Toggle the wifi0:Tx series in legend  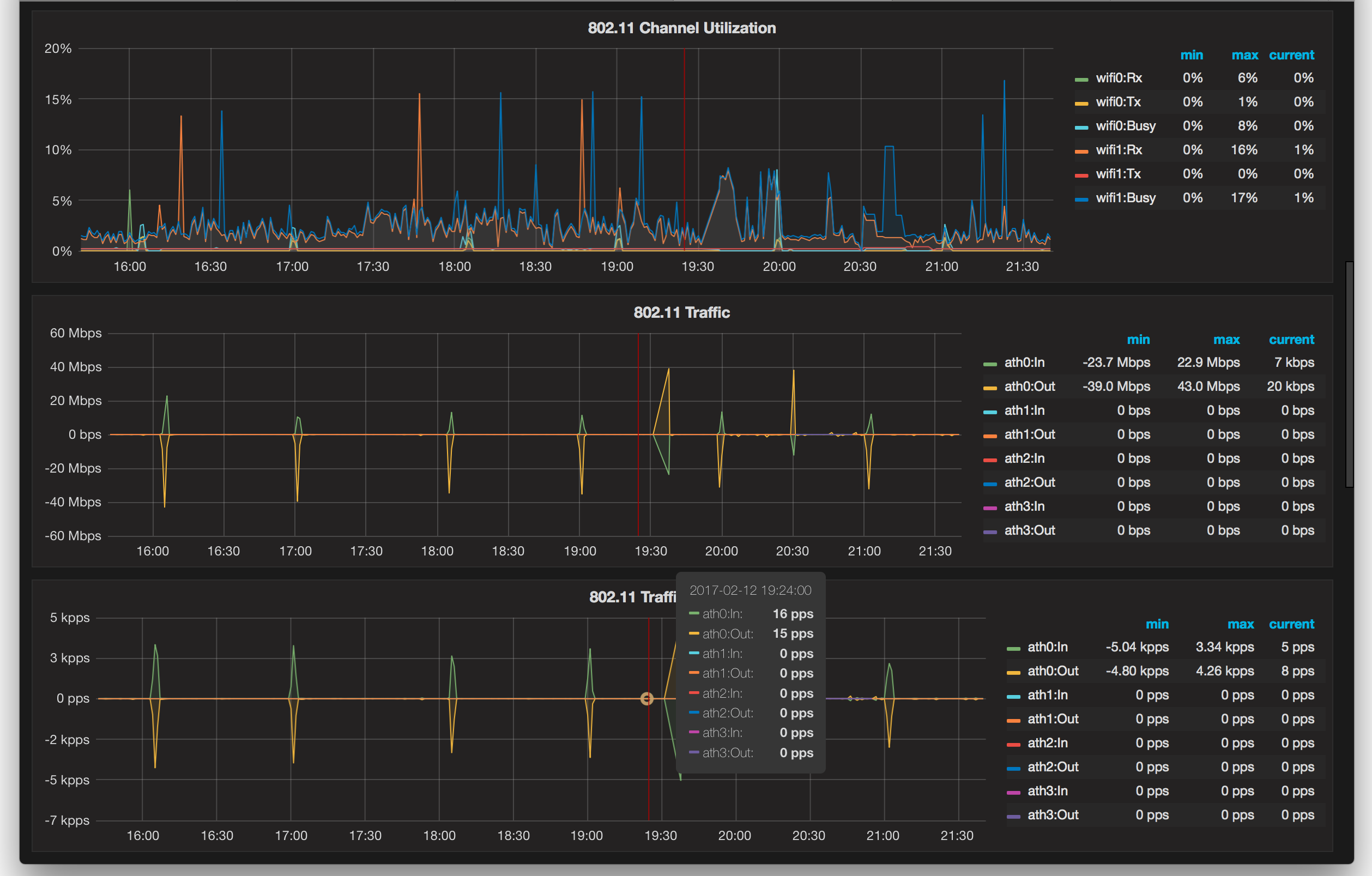click(x=1118, y=102)
